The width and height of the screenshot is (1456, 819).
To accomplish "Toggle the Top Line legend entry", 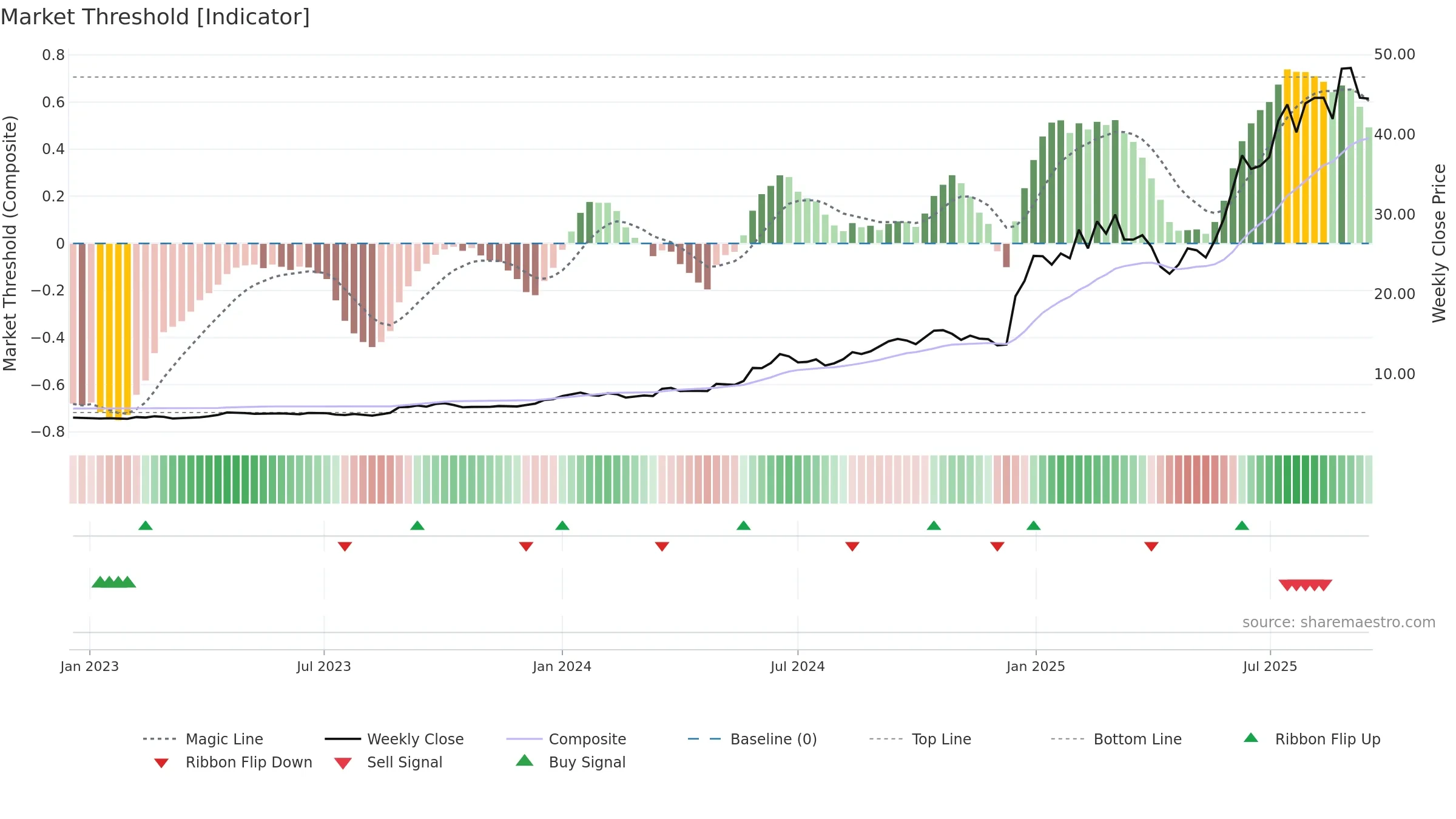I will [x=920, y=739].
